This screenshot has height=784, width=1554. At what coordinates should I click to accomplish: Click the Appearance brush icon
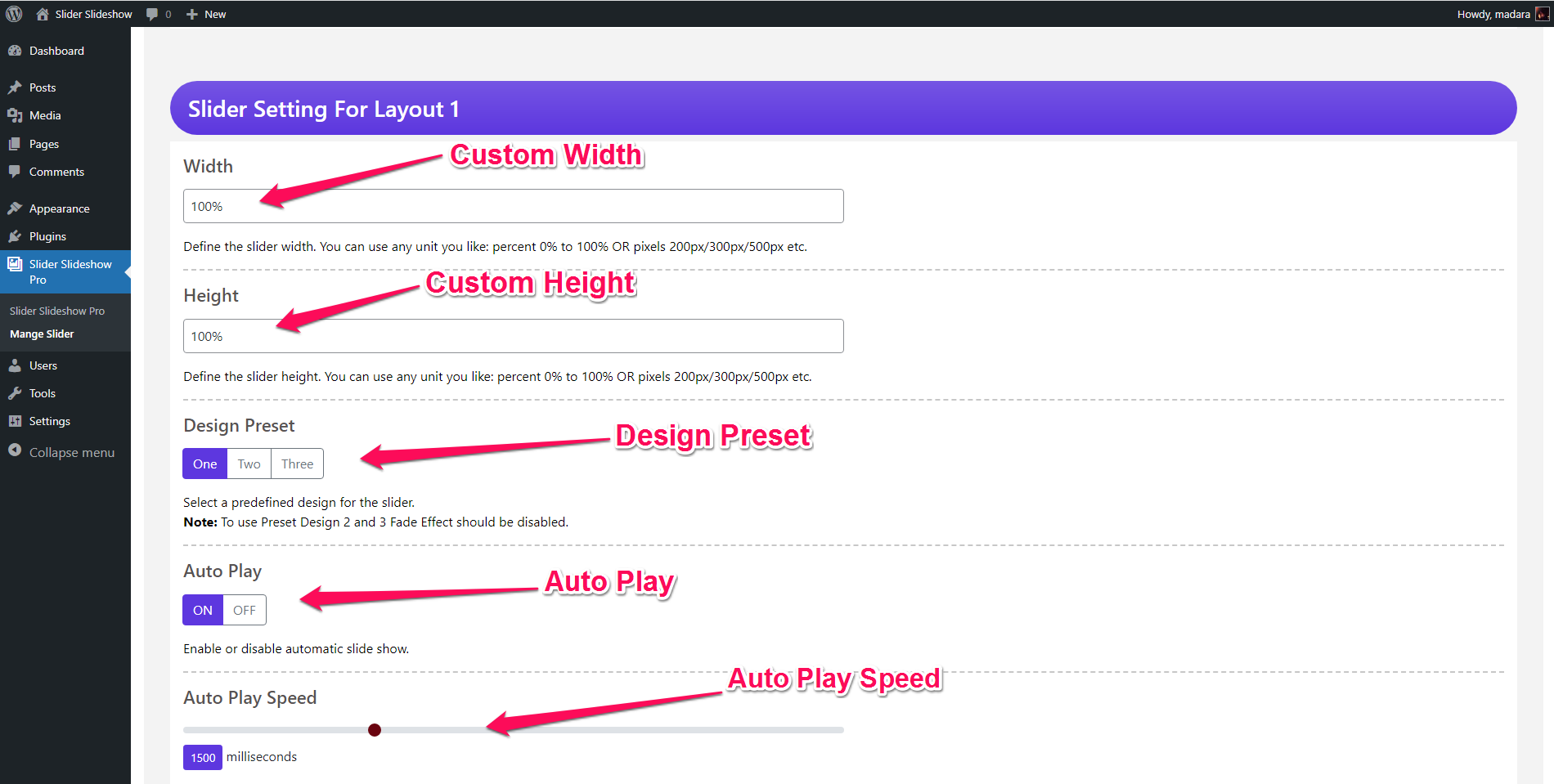[15, 208]
